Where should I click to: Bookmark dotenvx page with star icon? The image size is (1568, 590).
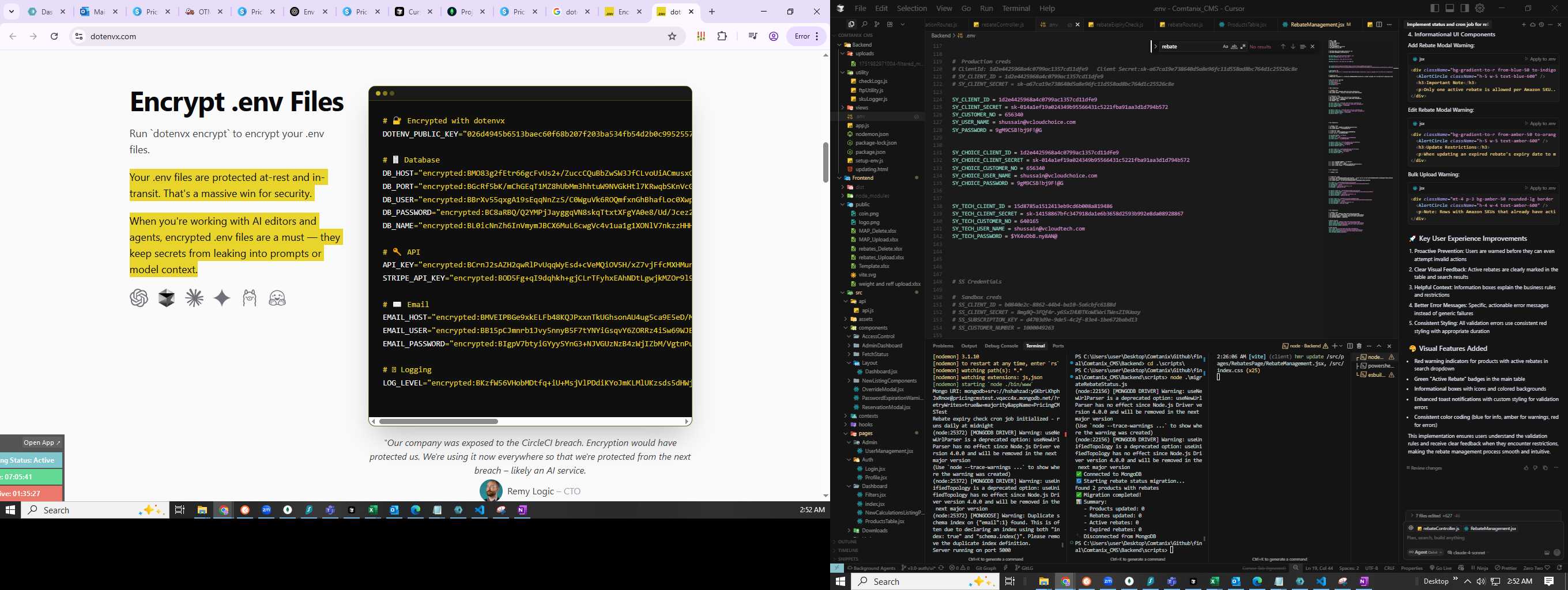(x=672, y=36)
